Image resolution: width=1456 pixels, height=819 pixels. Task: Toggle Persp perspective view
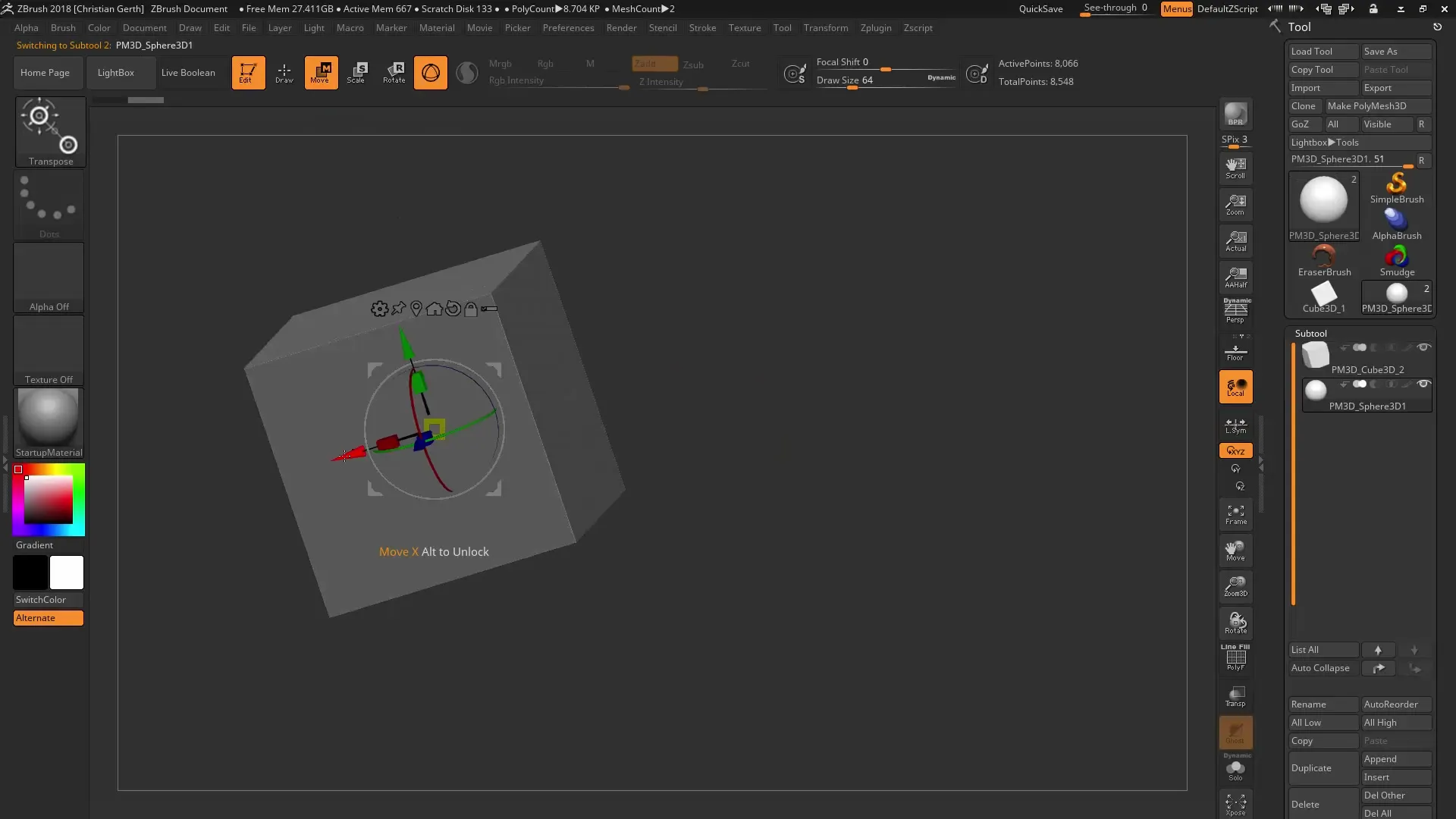point(1235,311)
